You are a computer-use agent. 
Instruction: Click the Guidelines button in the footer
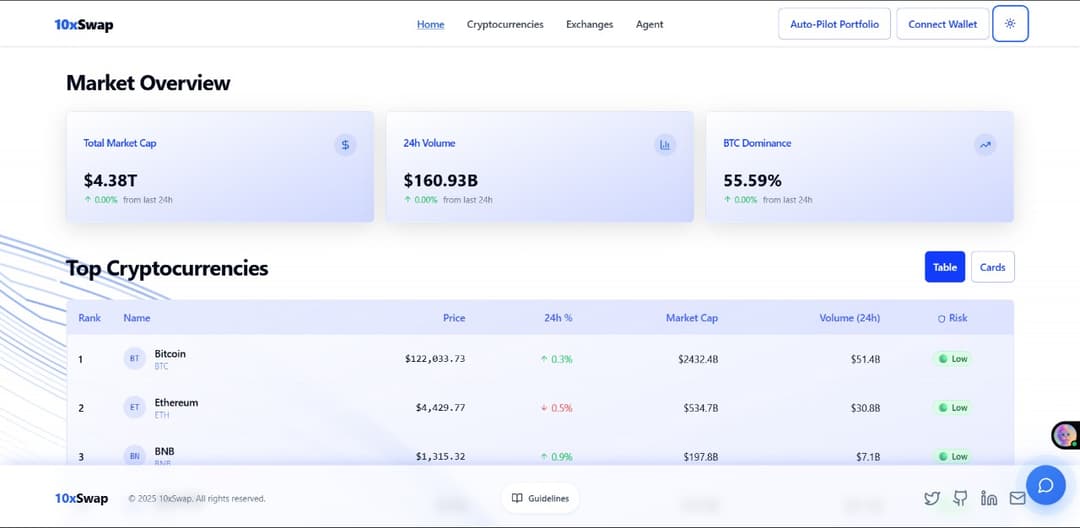[541, 498]
